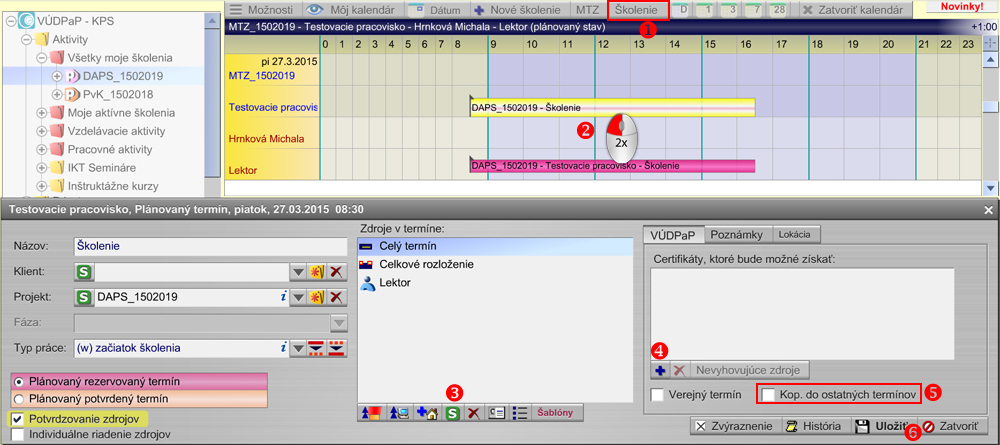This screenshot has width=1000, height=445.
Task: Add a certificate with the blue plus icon
Action: (660, 370)
